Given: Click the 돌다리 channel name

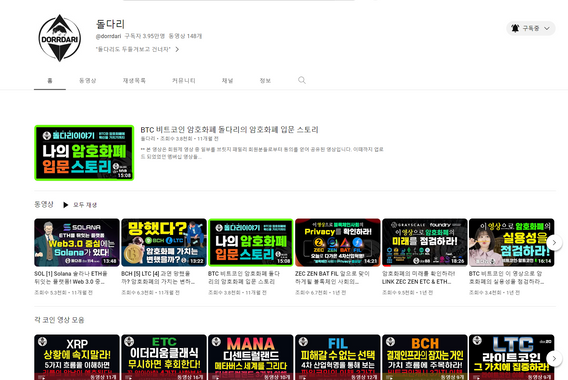Looking at the screenshot, I should 110,24.
